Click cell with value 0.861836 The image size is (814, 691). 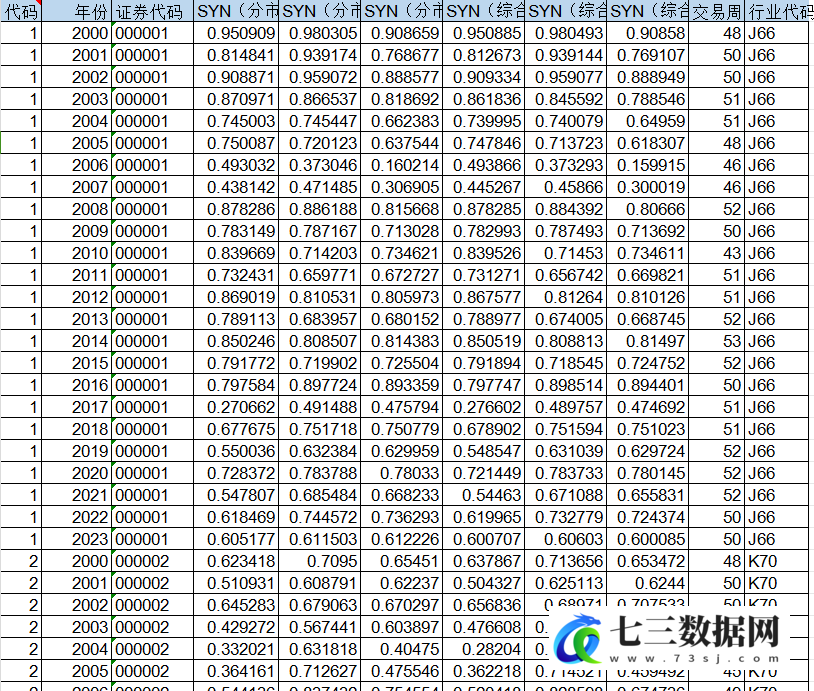coord(483,99)
